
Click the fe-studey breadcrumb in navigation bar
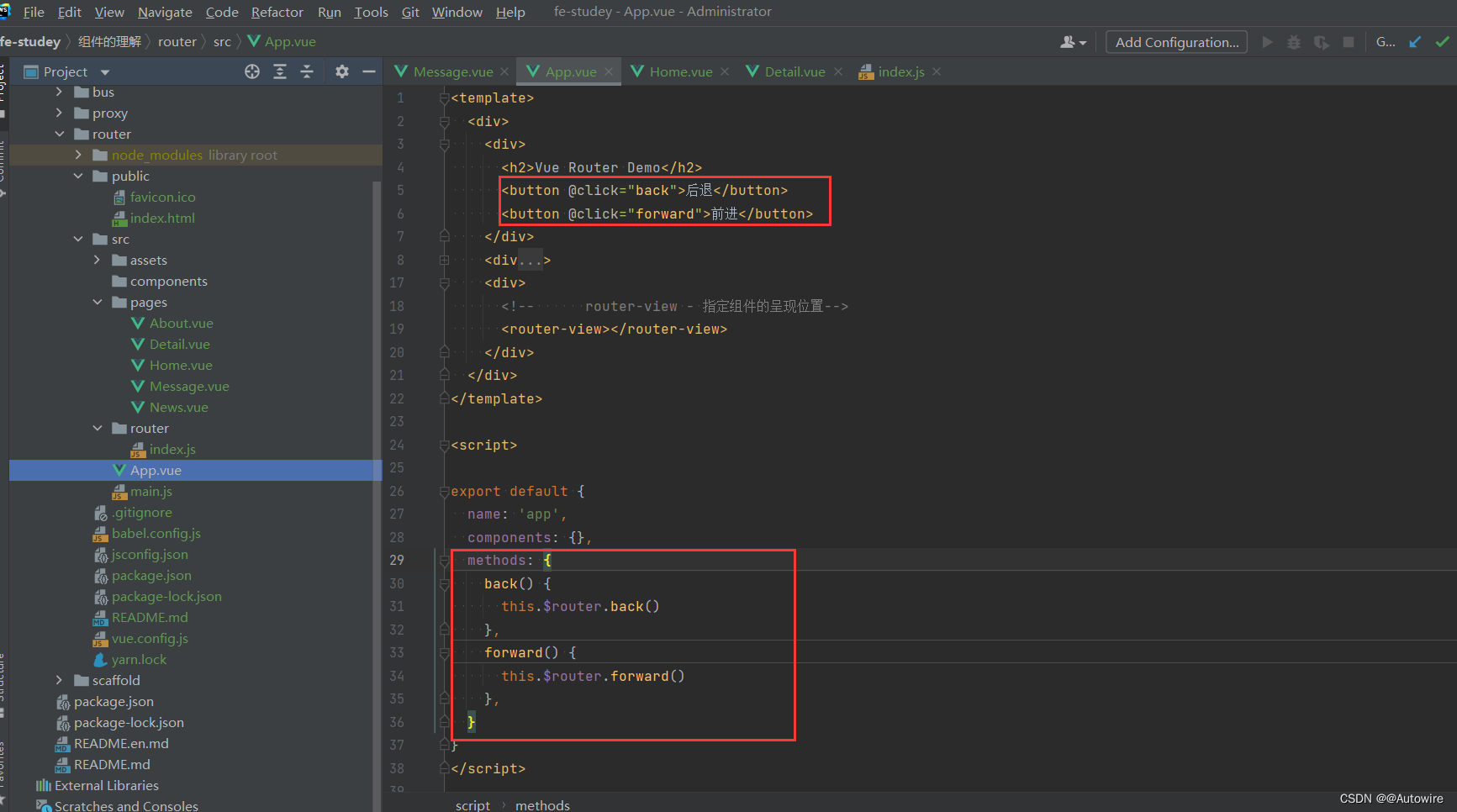[x=30, y=41]
